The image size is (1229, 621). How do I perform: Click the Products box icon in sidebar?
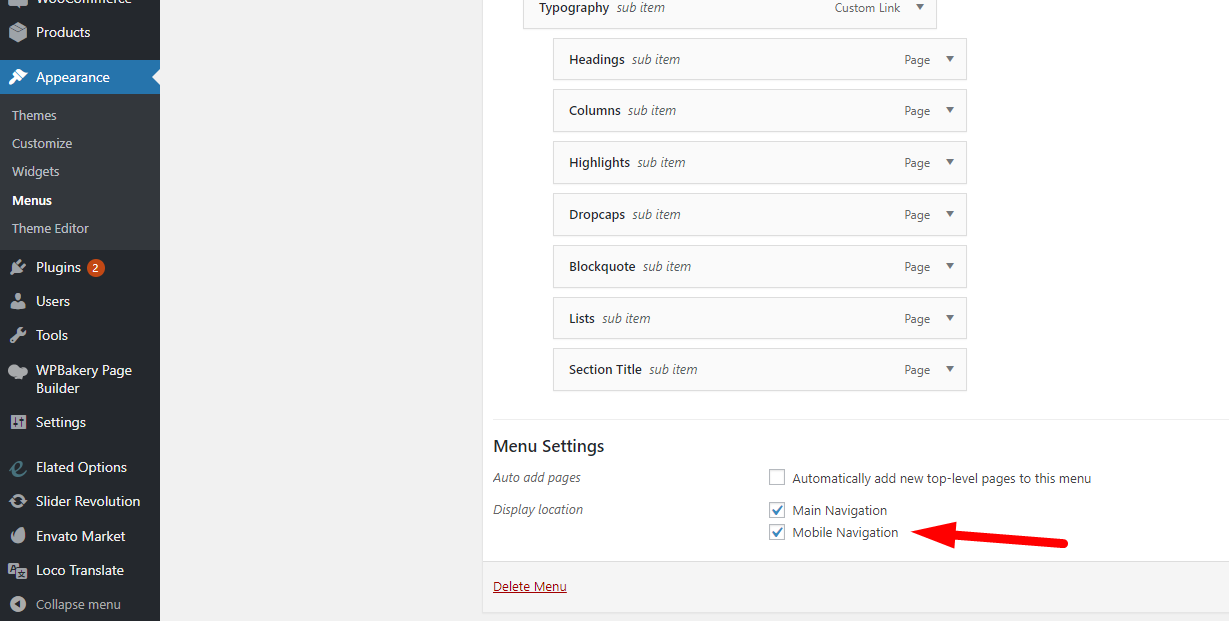coord(18,32)
